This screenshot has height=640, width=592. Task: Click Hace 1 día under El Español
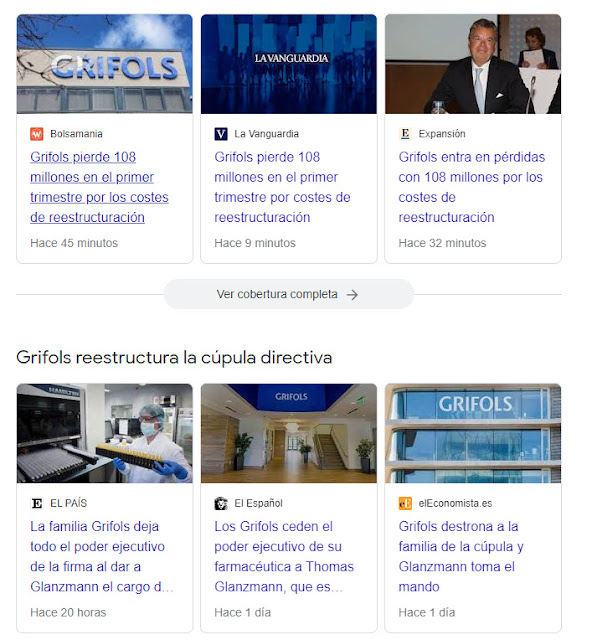[243, 613]
